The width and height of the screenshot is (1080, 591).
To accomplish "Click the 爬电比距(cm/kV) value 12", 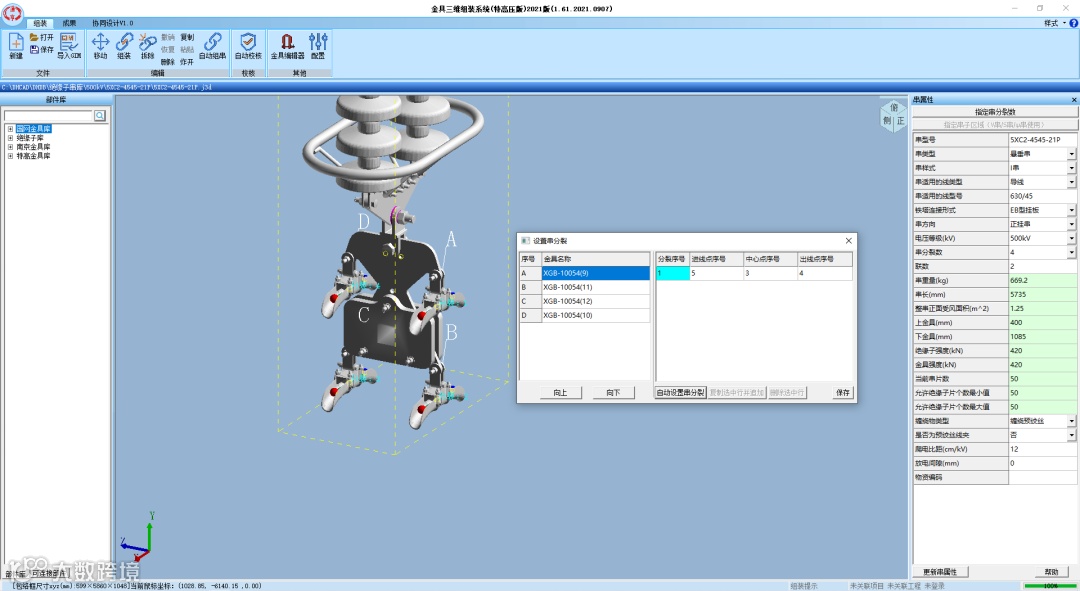I will tap(1042, 449).
